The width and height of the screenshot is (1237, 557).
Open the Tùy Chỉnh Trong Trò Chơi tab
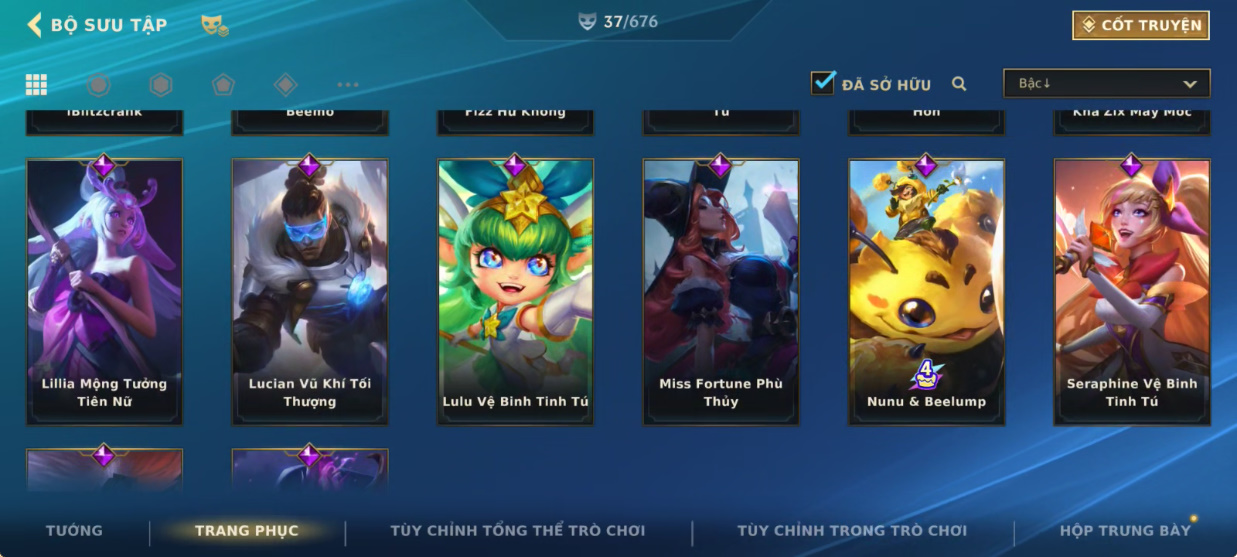coord(852,531)
